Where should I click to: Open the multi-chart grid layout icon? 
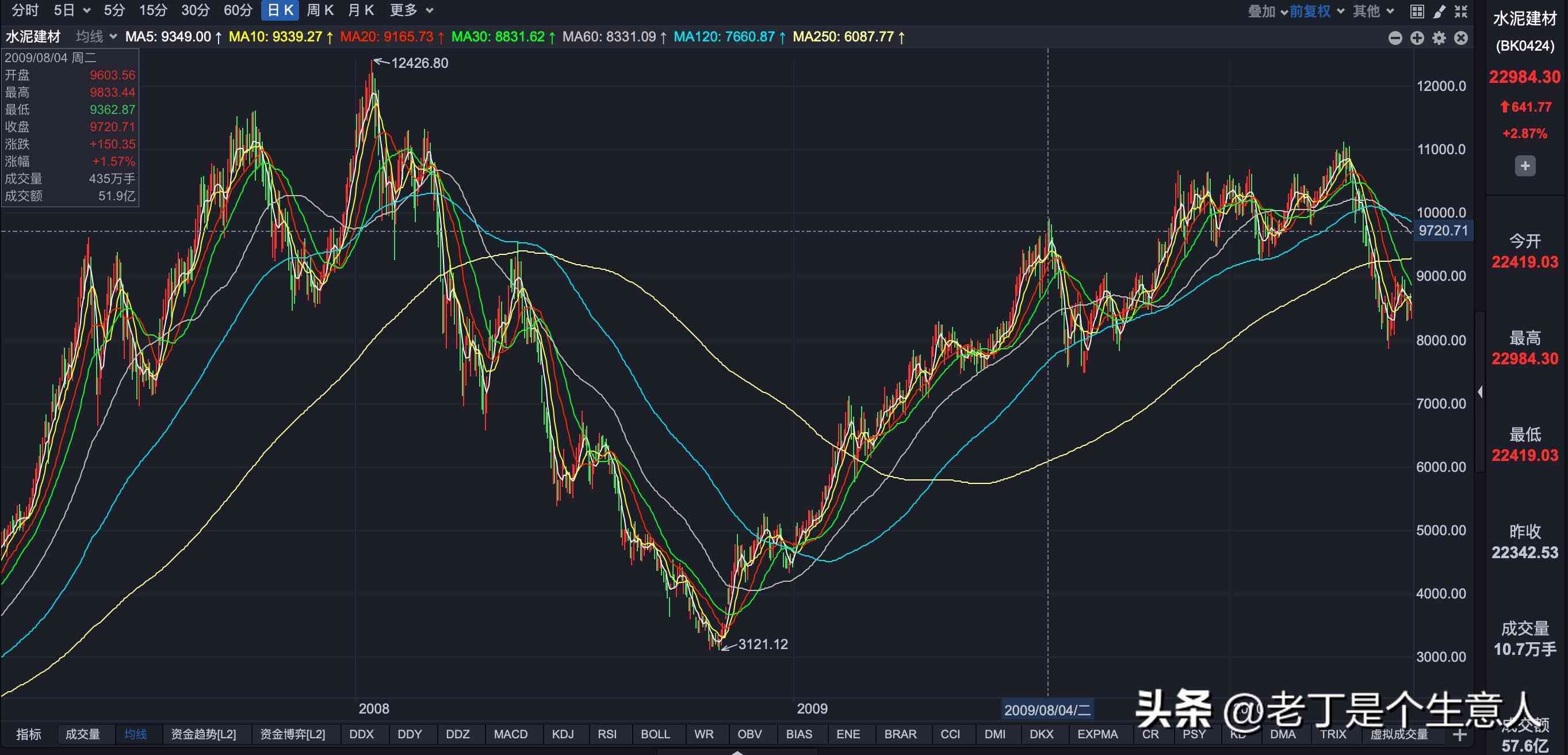pos(1417,11)
